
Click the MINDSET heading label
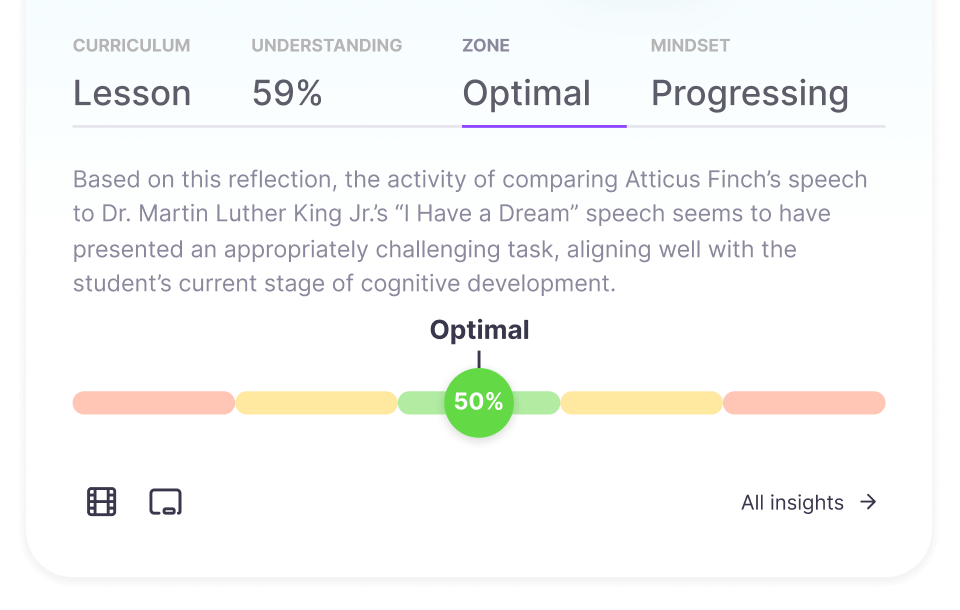click(x=690, y=45)
